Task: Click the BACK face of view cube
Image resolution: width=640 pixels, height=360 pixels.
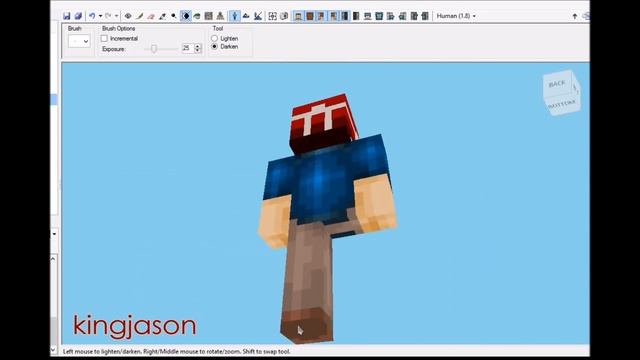Action: [557, 84]
